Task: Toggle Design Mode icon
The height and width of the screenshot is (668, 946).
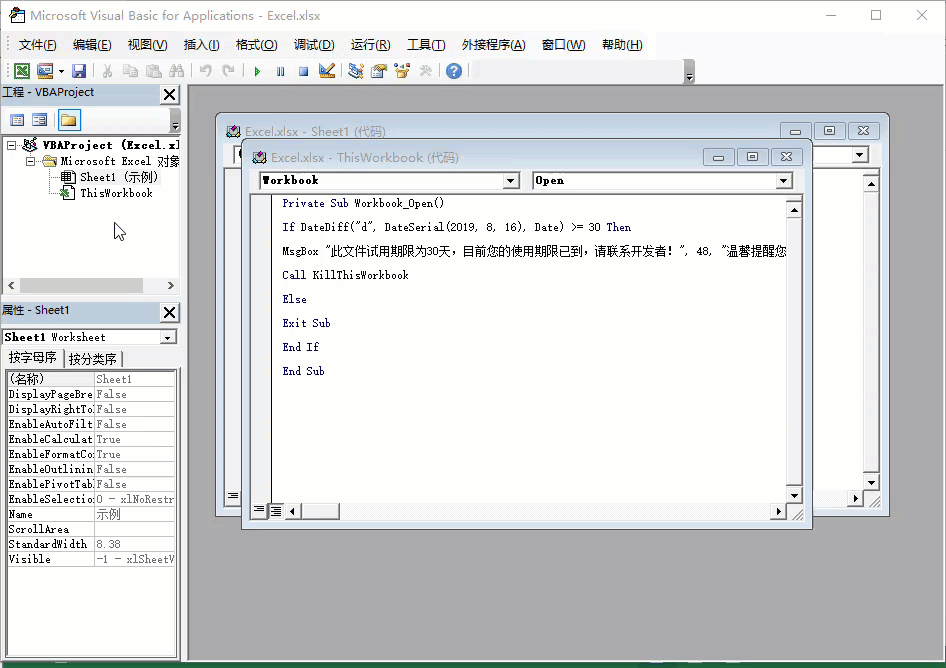Action: point(327,71)
